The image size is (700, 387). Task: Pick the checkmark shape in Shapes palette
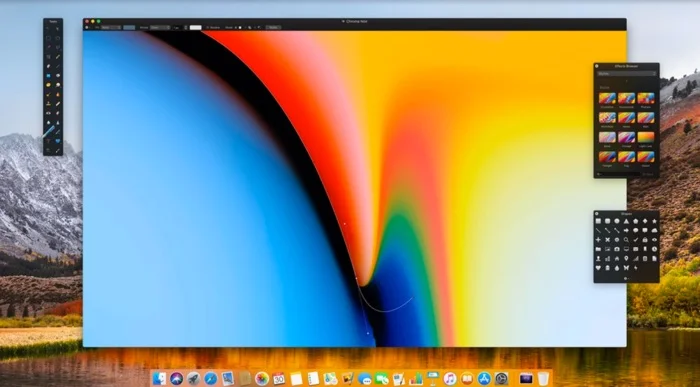[x=636, y=240]
